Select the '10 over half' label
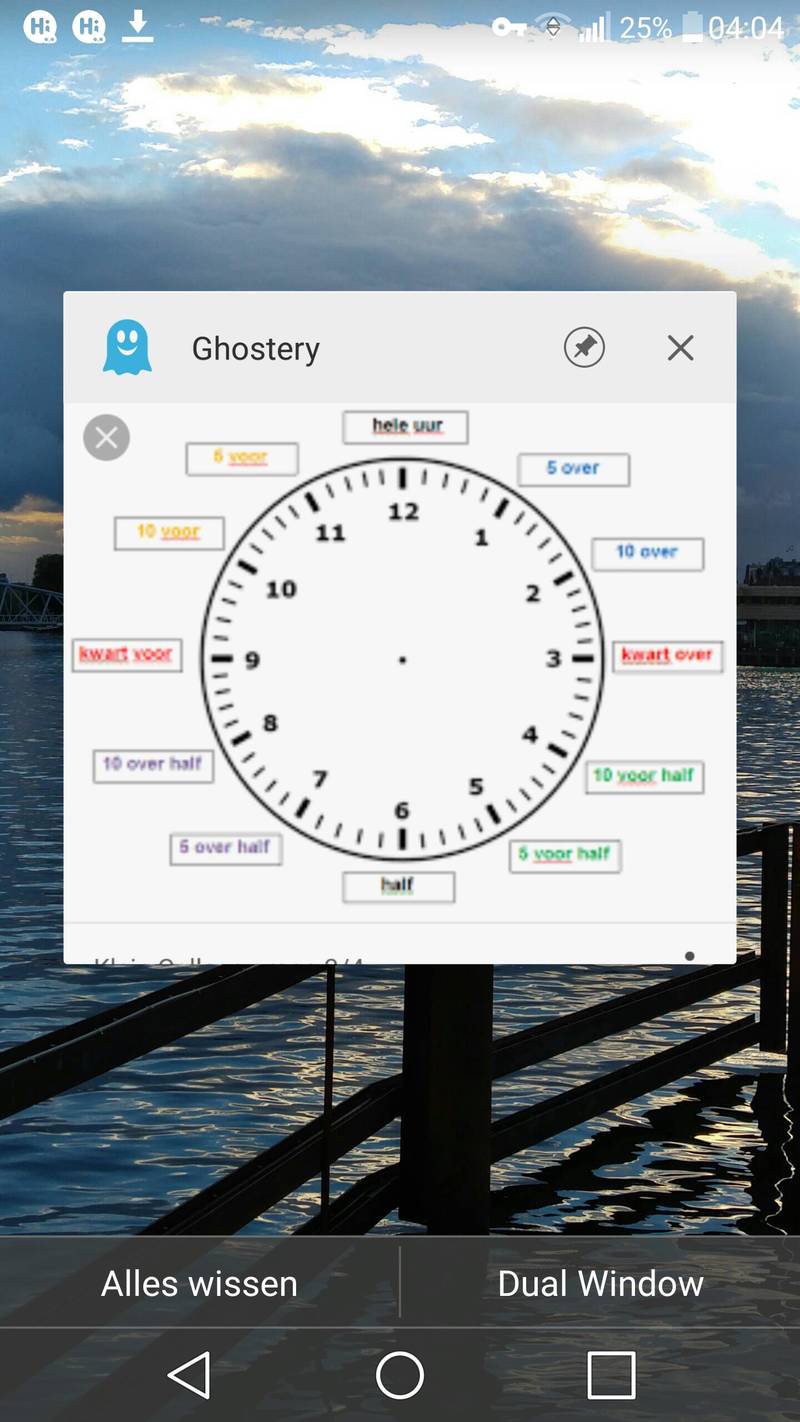The width and height of the screenshot is (800, 1422). (152, 766)
